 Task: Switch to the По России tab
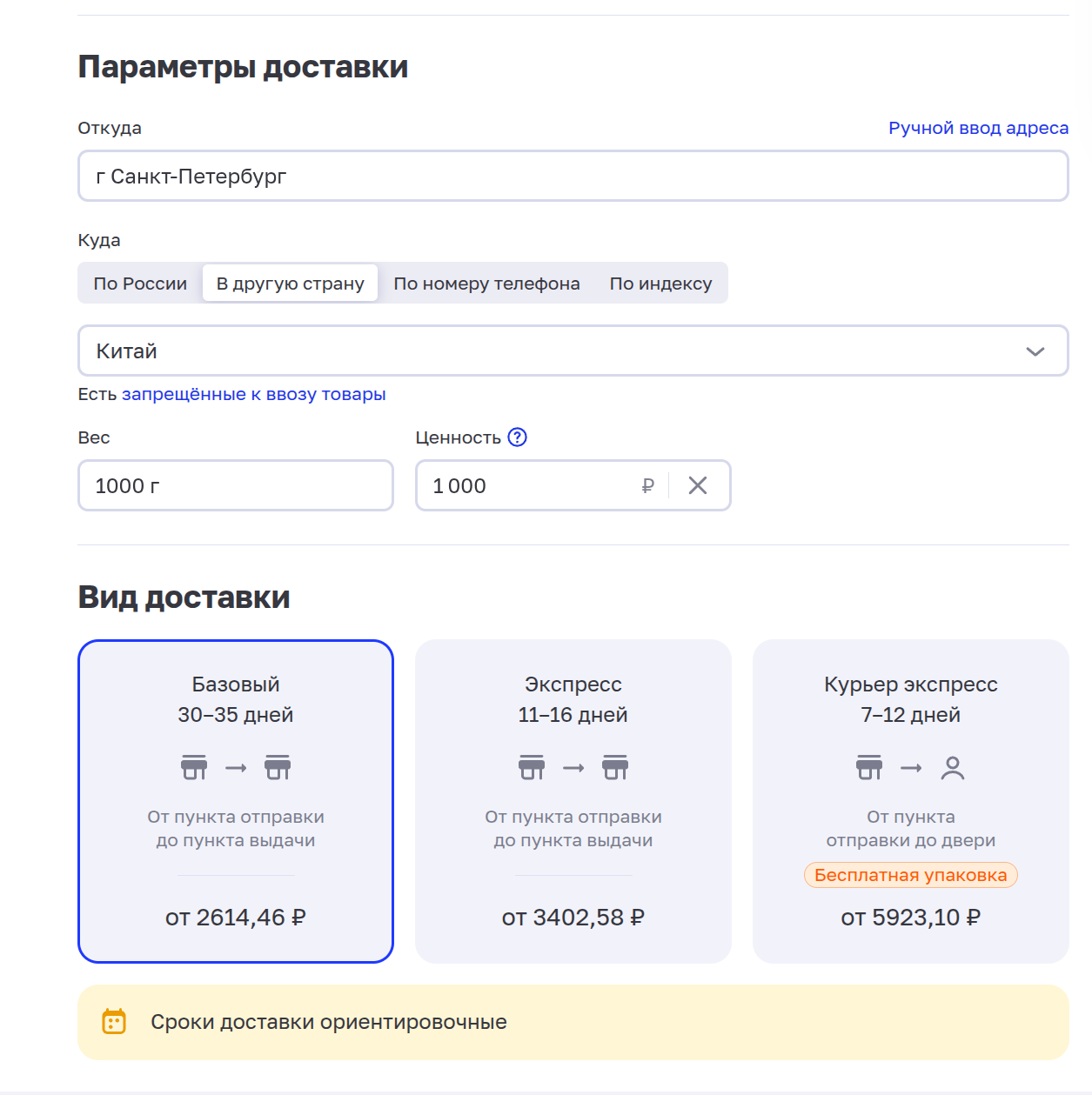[140, 284]
